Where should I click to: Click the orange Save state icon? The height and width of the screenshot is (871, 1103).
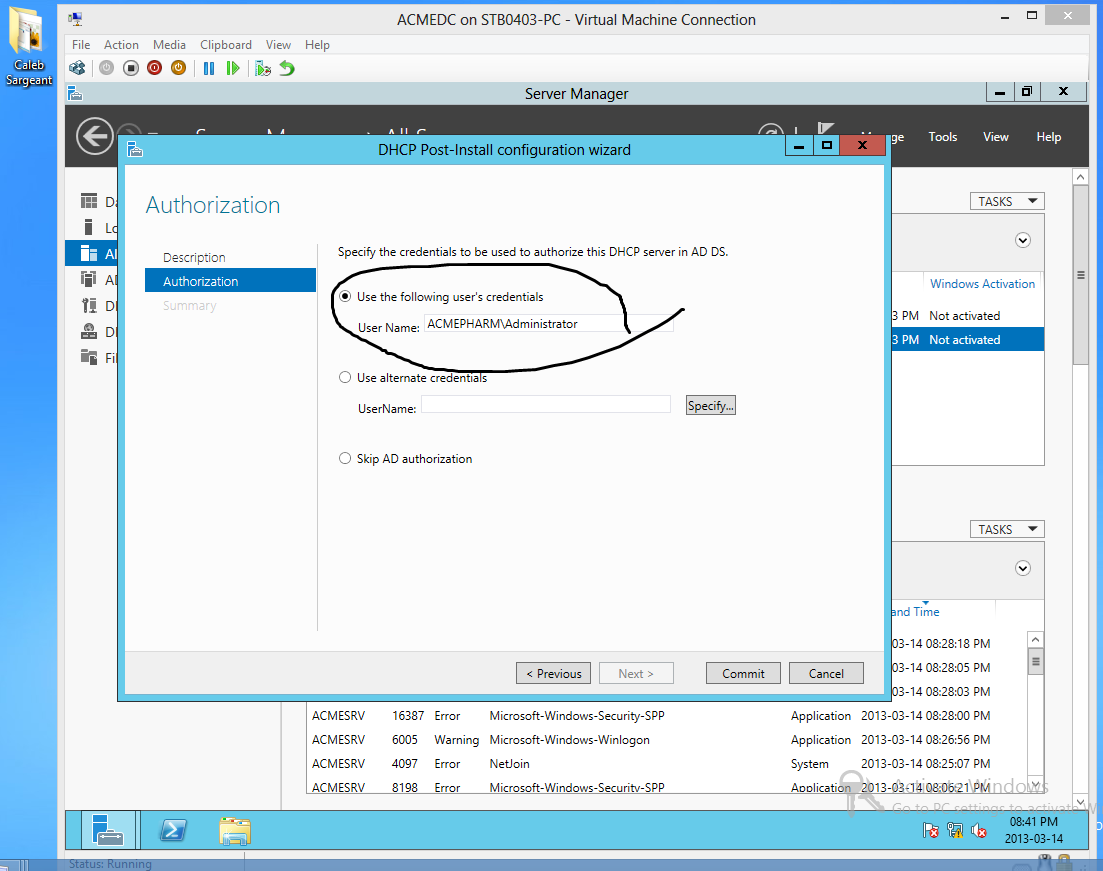(179, 68)
